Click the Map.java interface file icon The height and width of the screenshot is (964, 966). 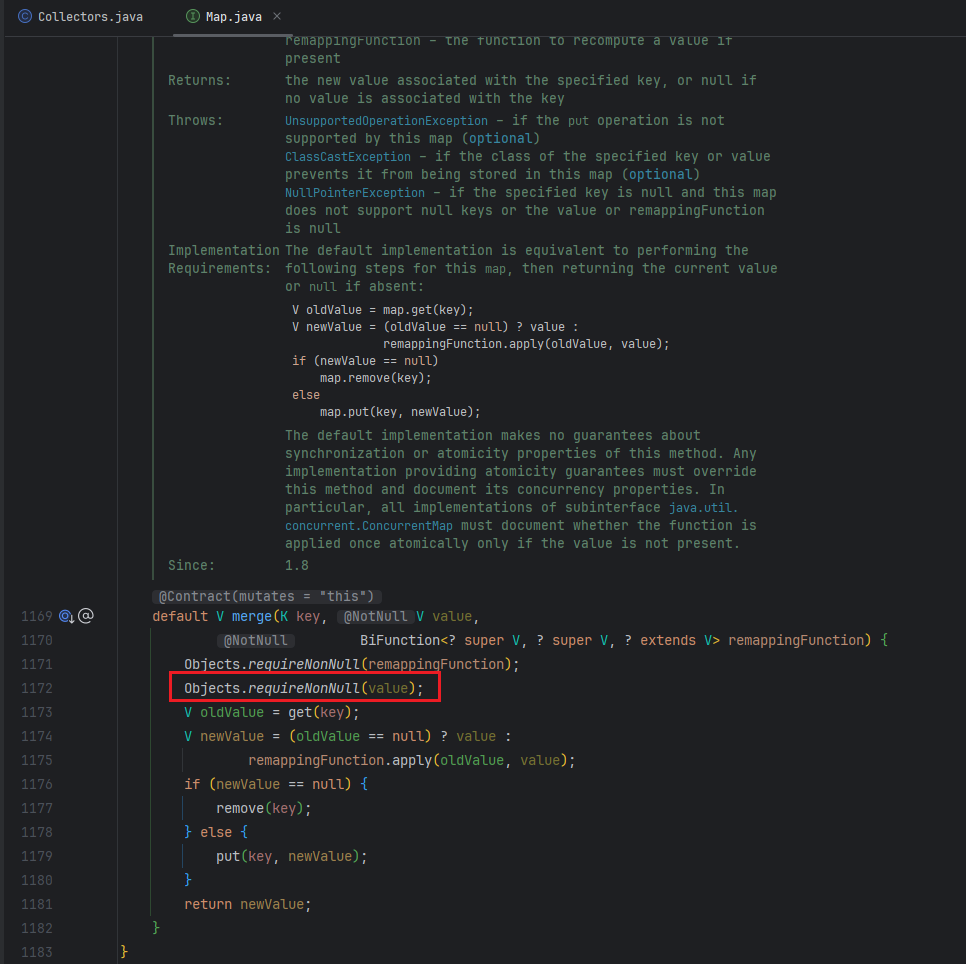(193, 17)
